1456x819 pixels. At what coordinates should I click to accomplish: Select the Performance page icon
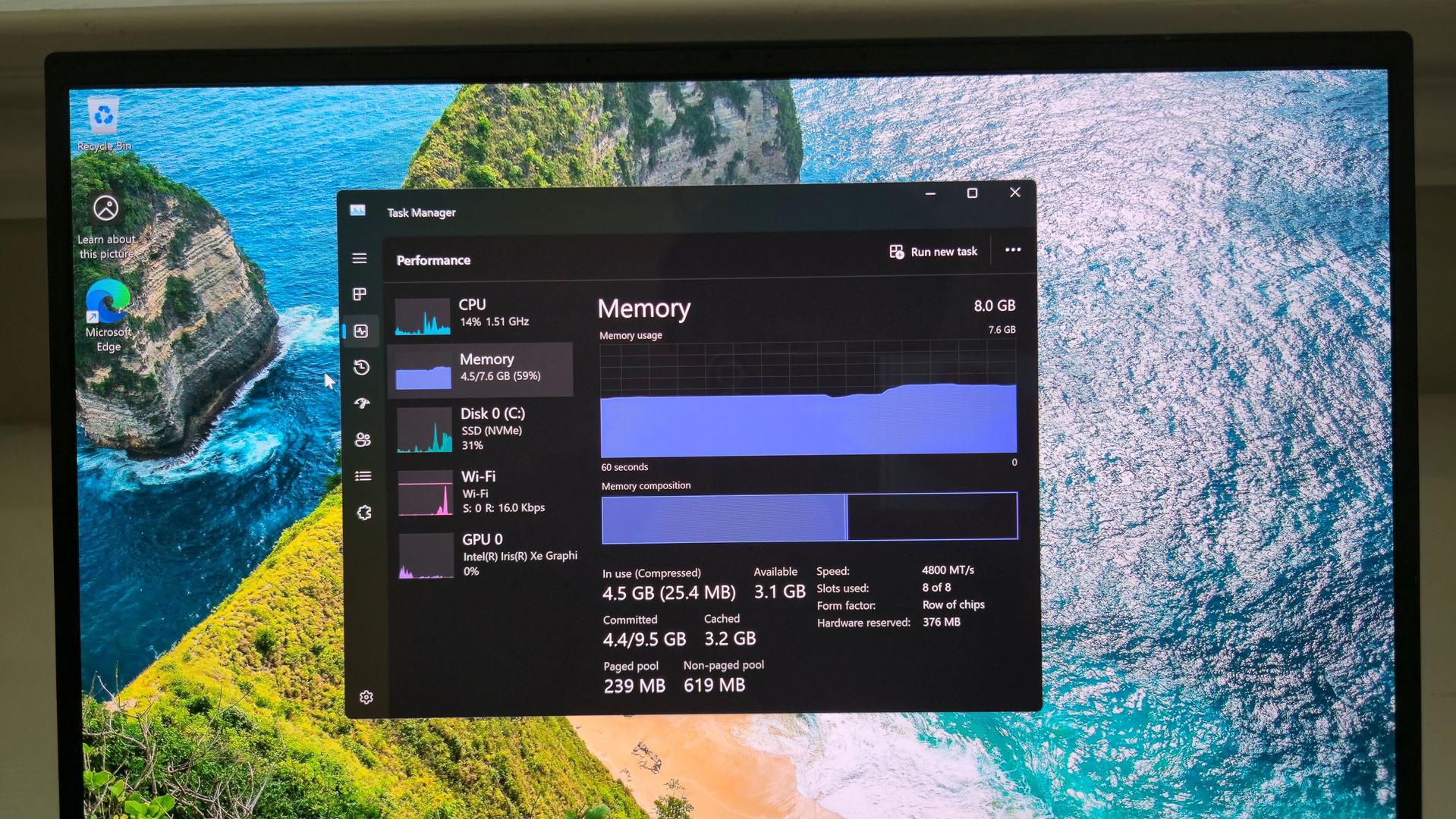pyautogui.click(x=361, y=331)
